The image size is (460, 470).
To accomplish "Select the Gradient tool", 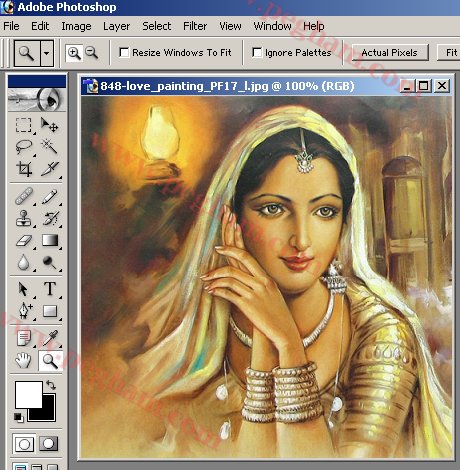I will point(50,240).
